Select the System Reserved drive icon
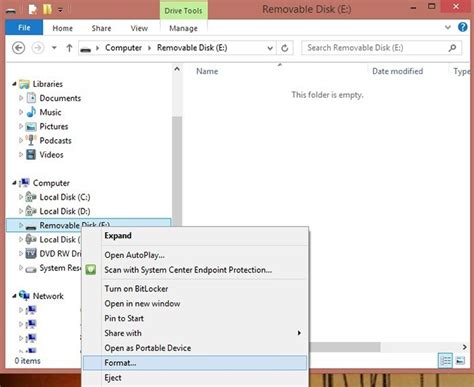Screen dimensions: 474x387 (31, 269)
